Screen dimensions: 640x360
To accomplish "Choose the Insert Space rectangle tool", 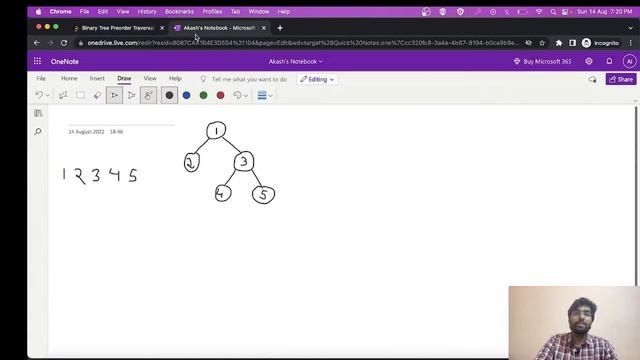I will coord(80,96).
